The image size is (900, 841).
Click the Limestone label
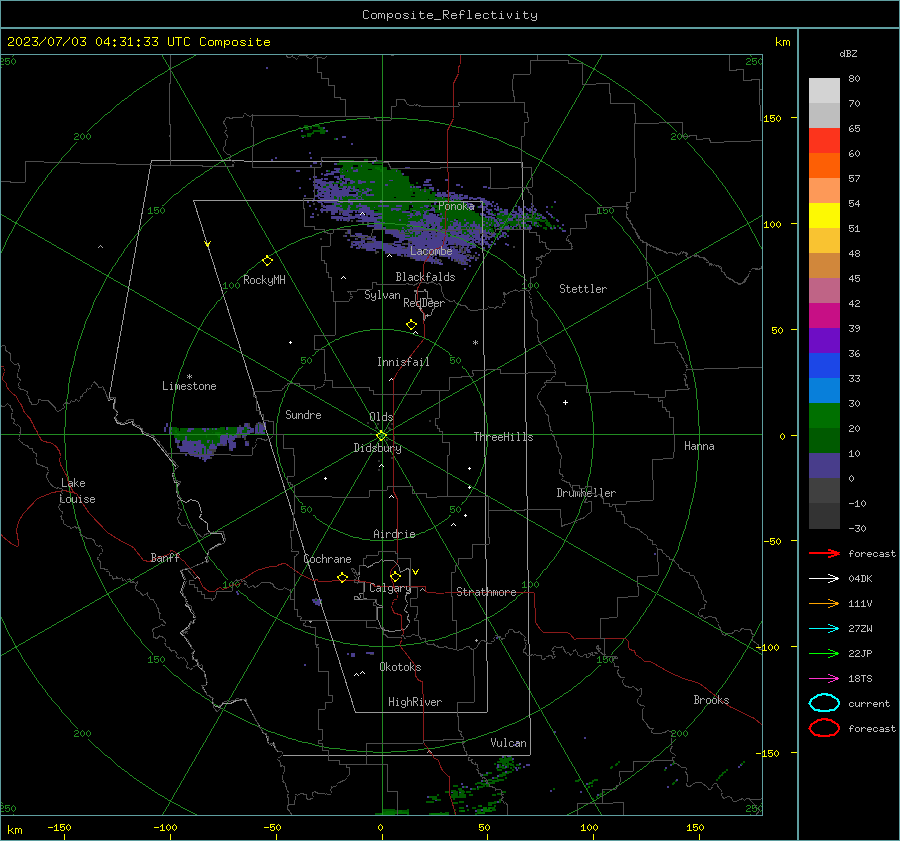click(x=189, y=386)
